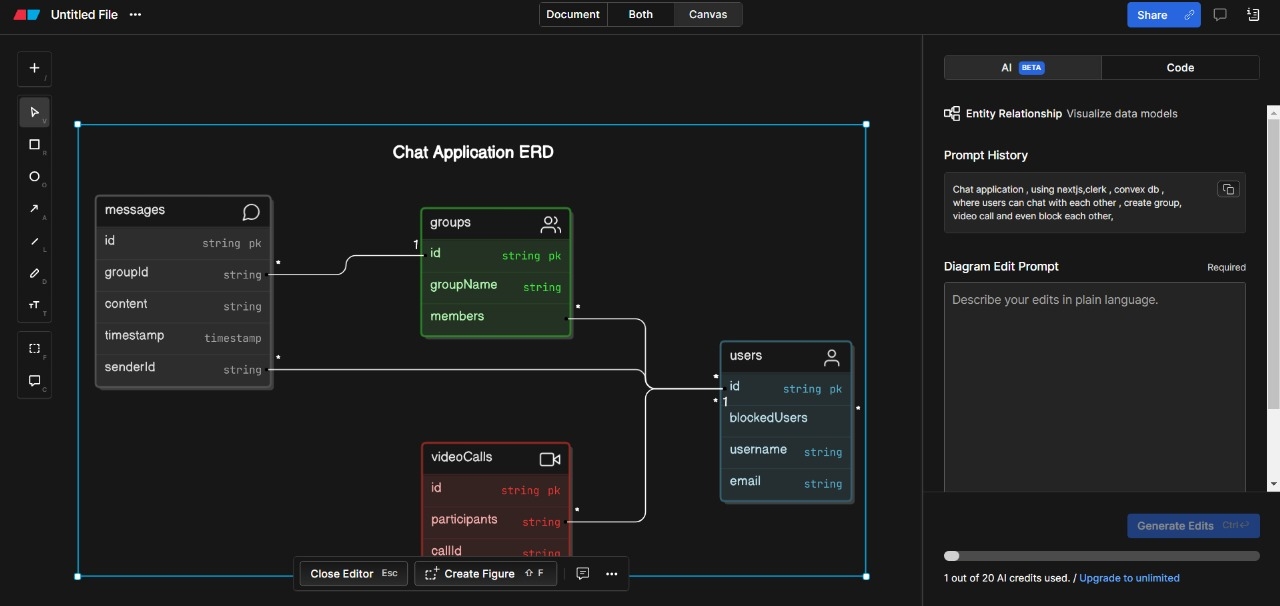Click the AI credits usage bar
This screenshot has width=1280, height=606.
(x=1101, y=556)
